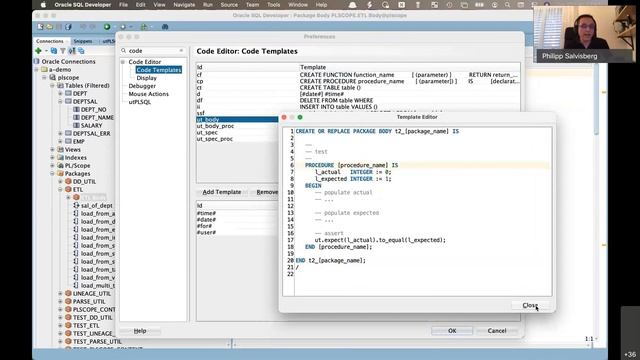Screen dimensions: 640x360
Task: Click the TEST_ETL package icon
Action: [68, 325]
